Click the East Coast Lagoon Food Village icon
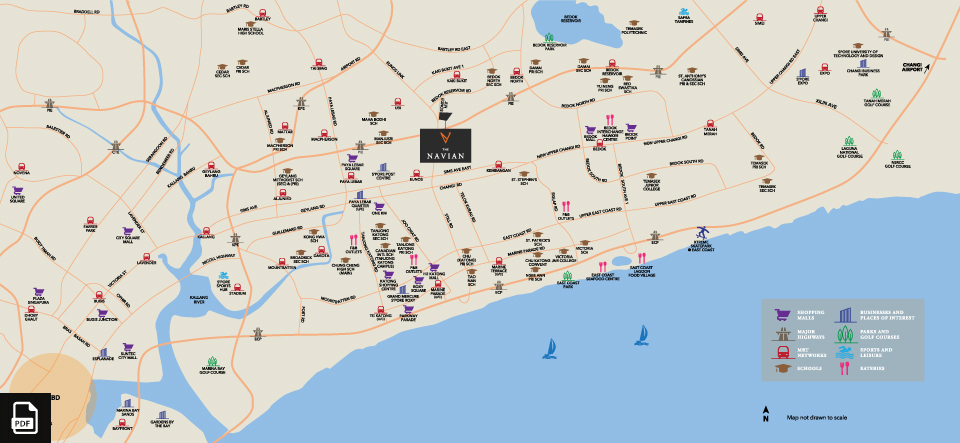960x443 pixels. coord(641,259)
